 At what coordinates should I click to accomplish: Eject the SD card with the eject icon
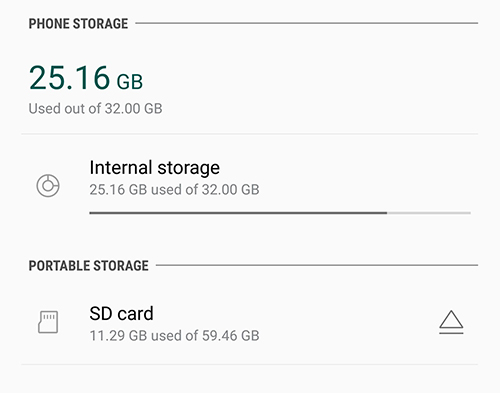point(451,322)
